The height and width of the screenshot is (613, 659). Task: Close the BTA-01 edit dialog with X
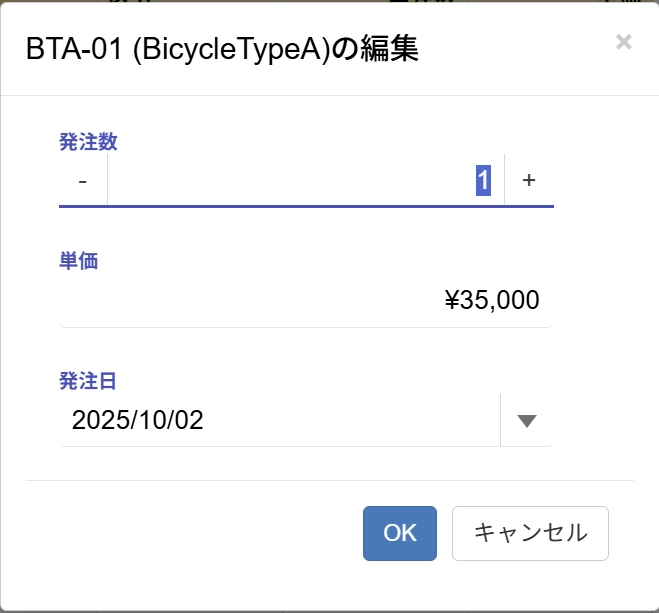[x=624, y=41]
